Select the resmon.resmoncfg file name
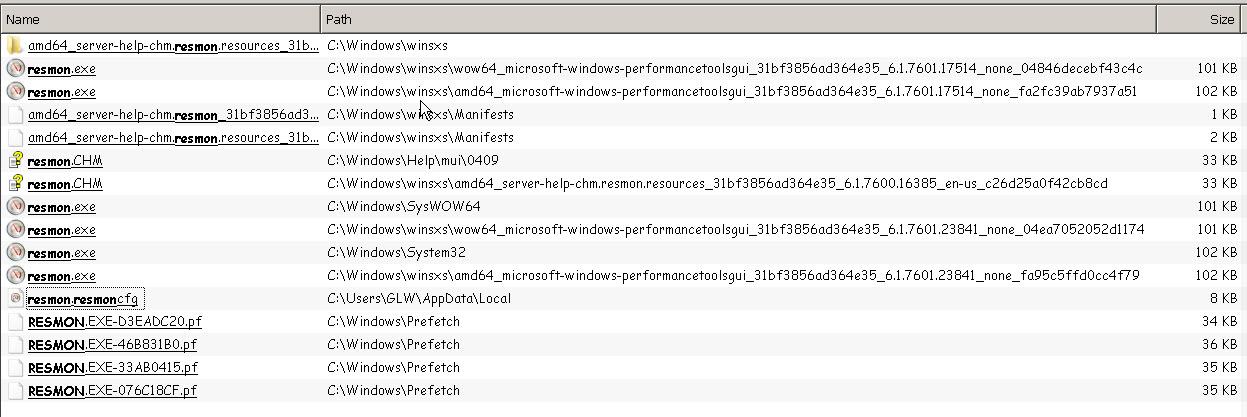Viewport: 1247px width, 417px height. [x=83, y=299]
